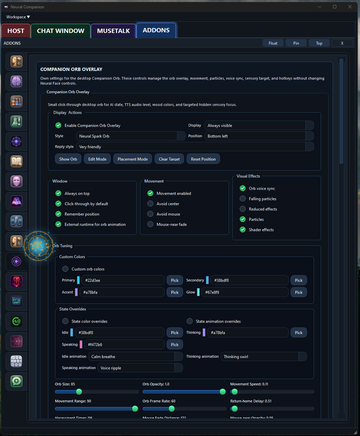
Task: Enable Custom orb colors
Action: coord(65,269)
